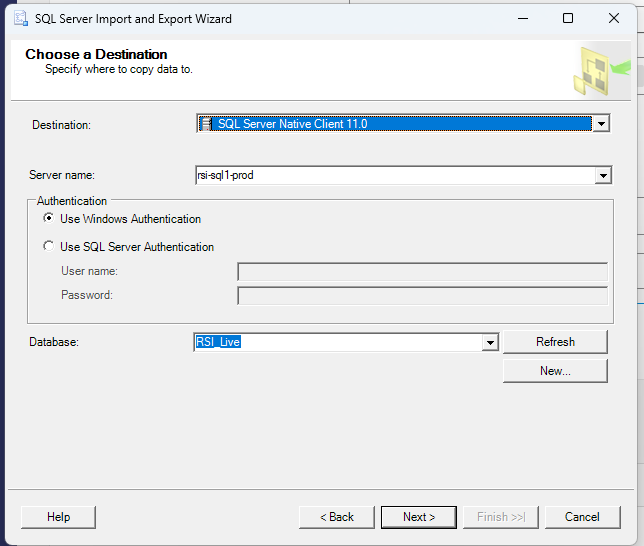Click the Database: label

click(54, 342)
